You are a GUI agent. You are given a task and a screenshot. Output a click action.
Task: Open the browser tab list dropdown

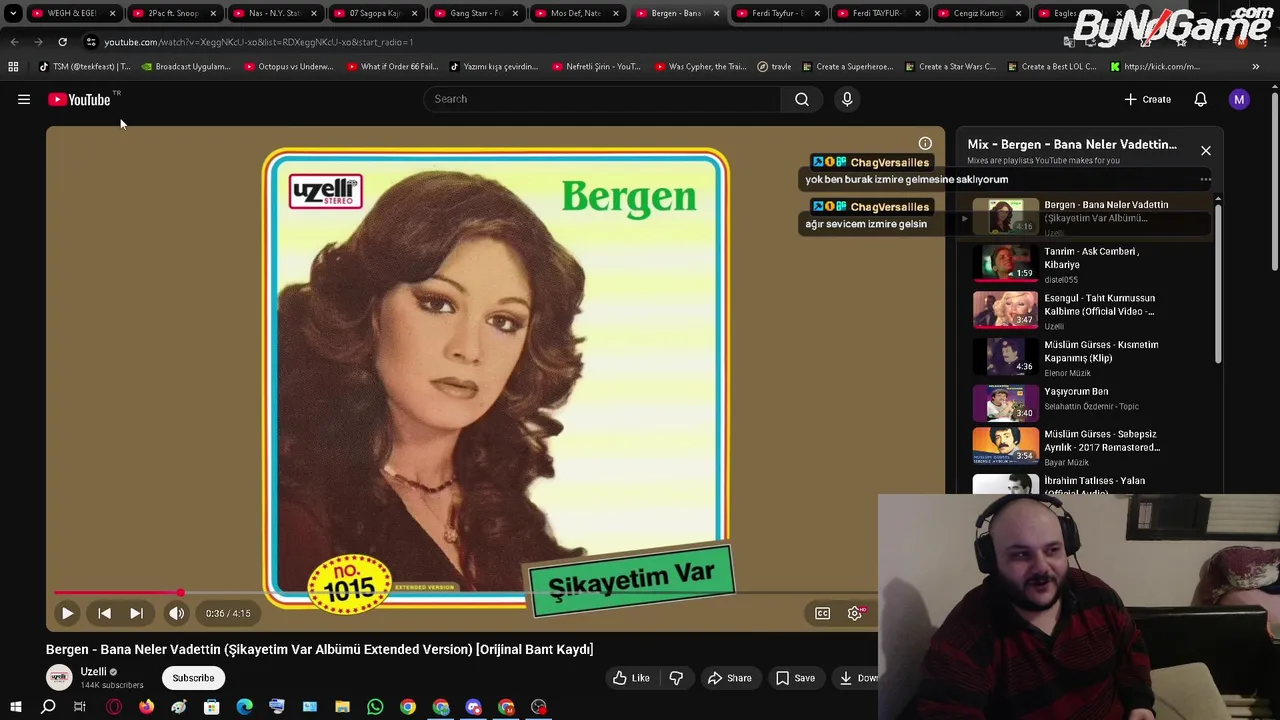pyautogui.click(x=13, y=13)
